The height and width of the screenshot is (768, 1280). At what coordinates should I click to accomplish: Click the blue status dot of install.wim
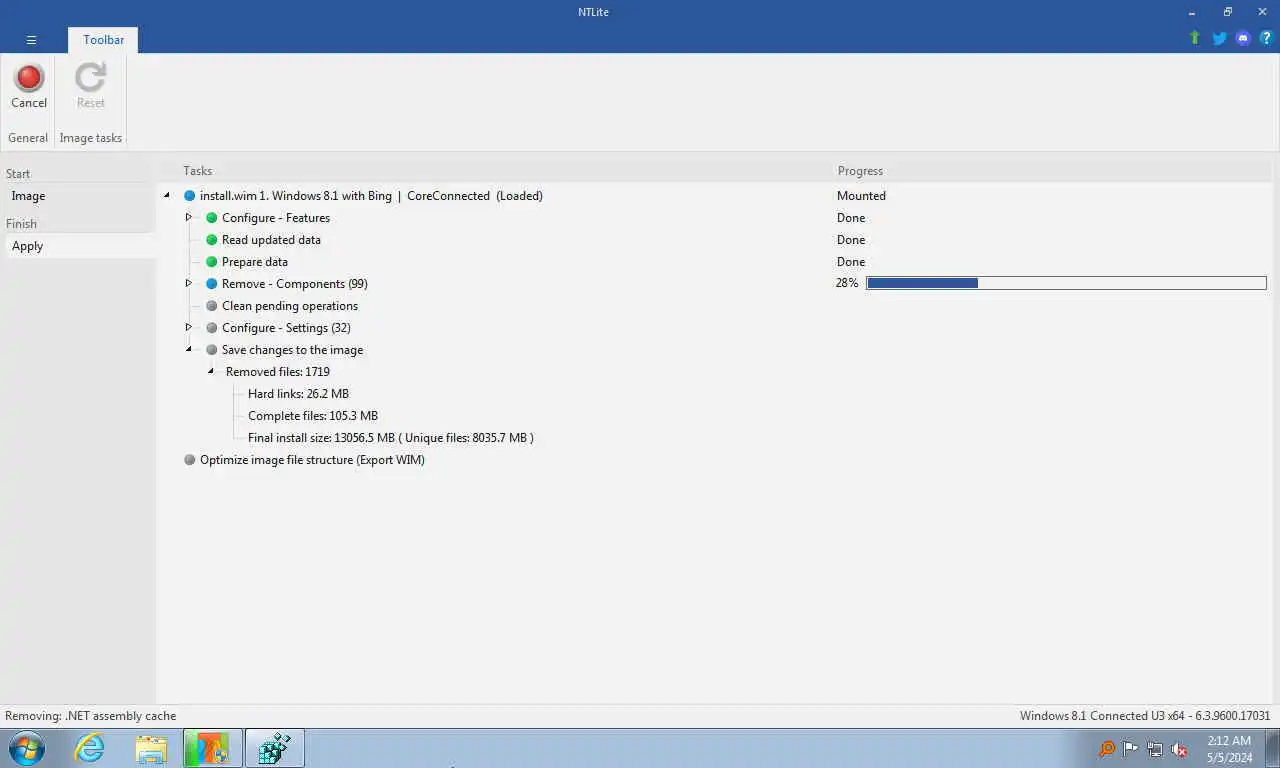click(x=189, y=196)
